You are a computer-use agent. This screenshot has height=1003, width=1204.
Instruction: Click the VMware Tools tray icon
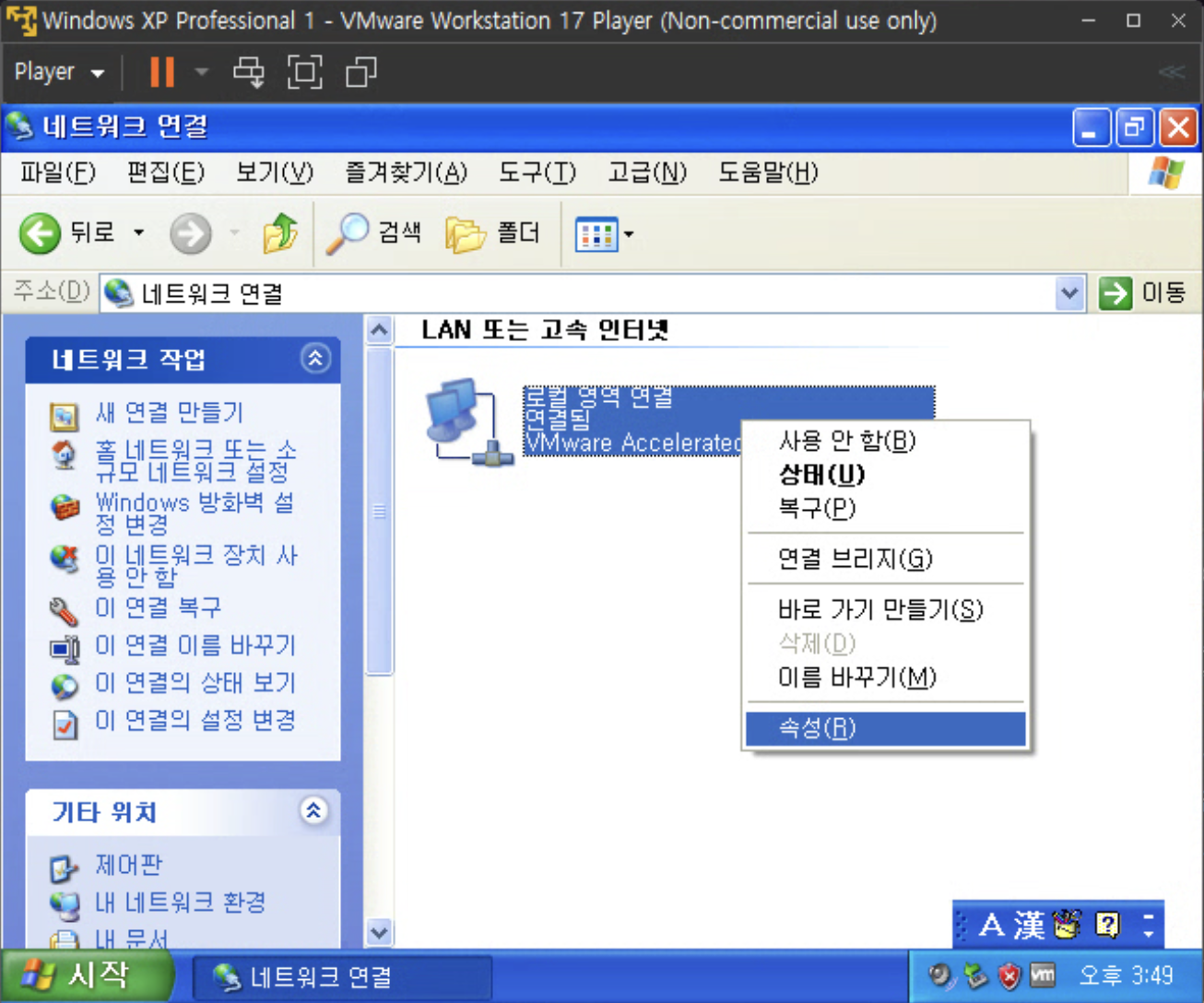1042,975
